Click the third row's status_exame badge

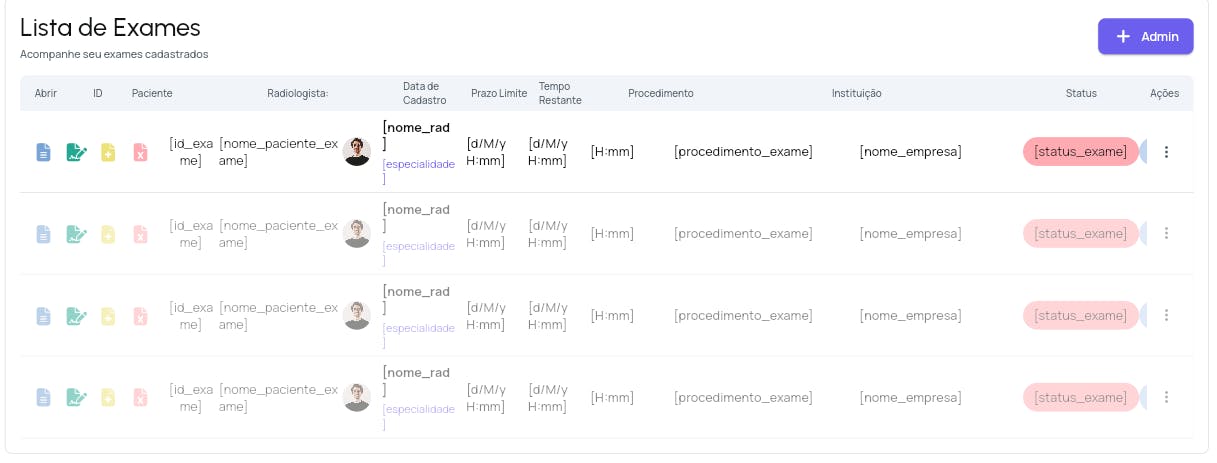point(1080,316)
